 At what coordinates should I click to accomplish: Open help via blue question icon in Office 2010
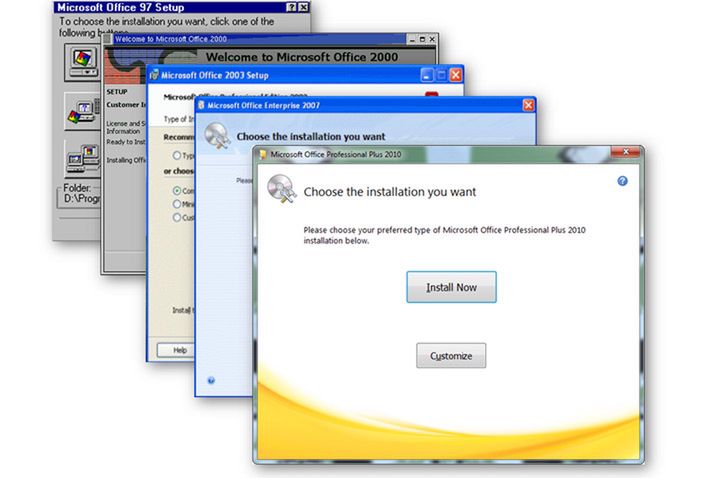tap(622, 181)
